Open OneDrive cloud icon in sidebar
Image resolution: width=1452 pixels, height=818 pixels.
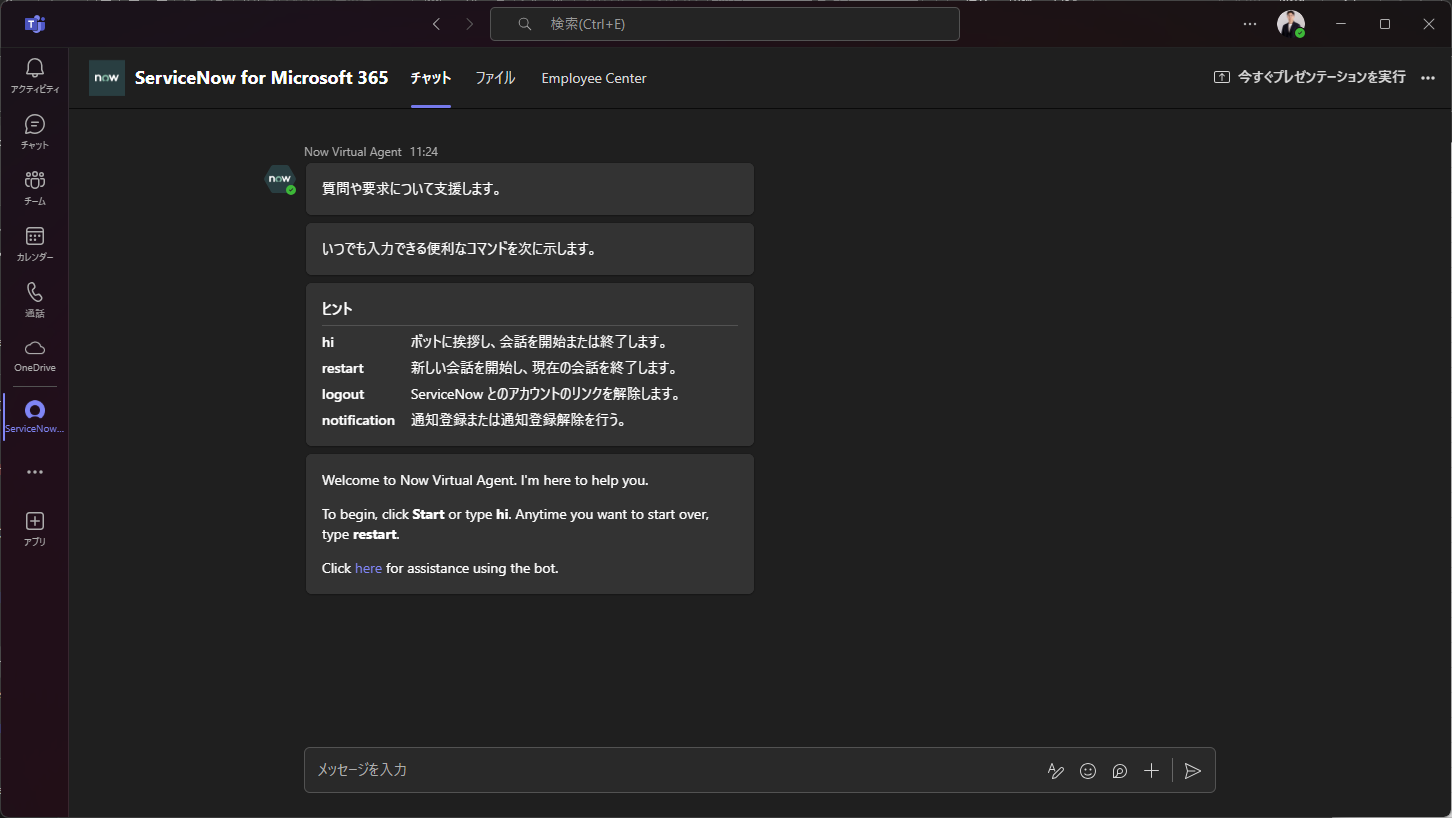click(x=35, y=355)
